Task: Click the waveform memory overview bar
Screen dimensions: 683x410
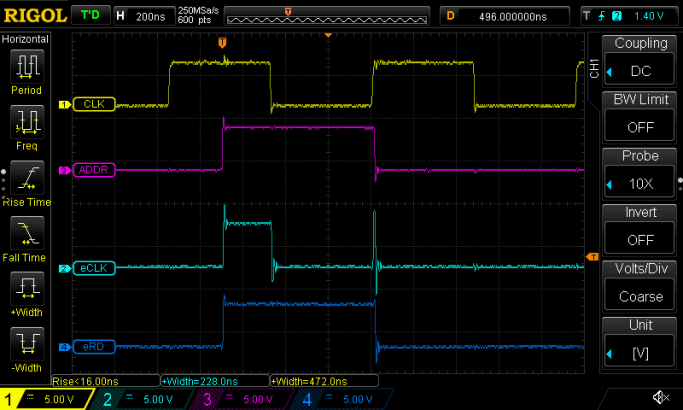Action: (x=327, y=17)
